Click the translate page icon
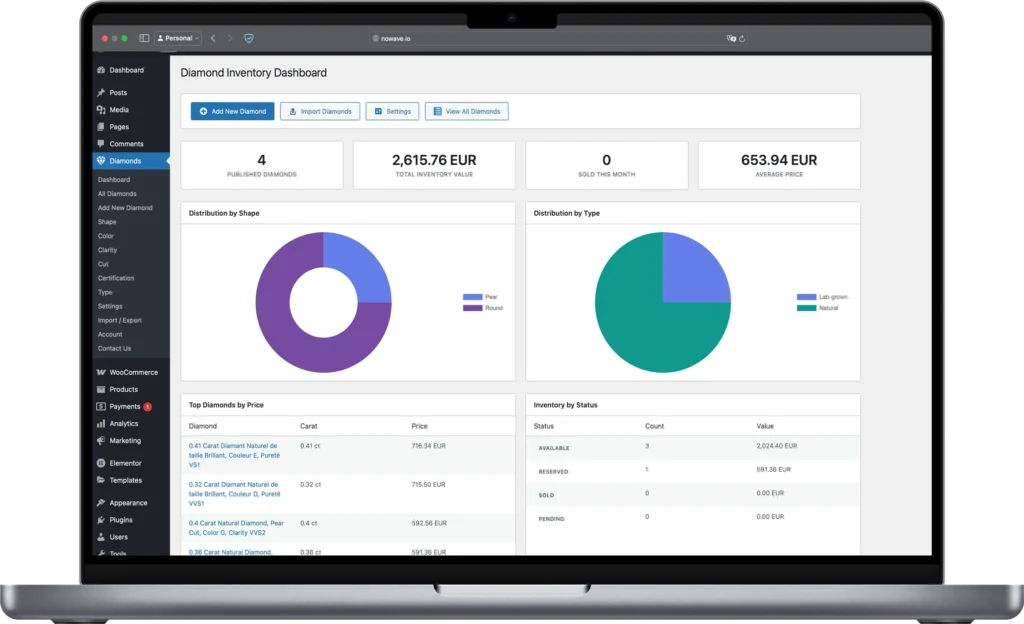Image resolution: width=1024 pixels, height=624 pixels. click(731, 38)
